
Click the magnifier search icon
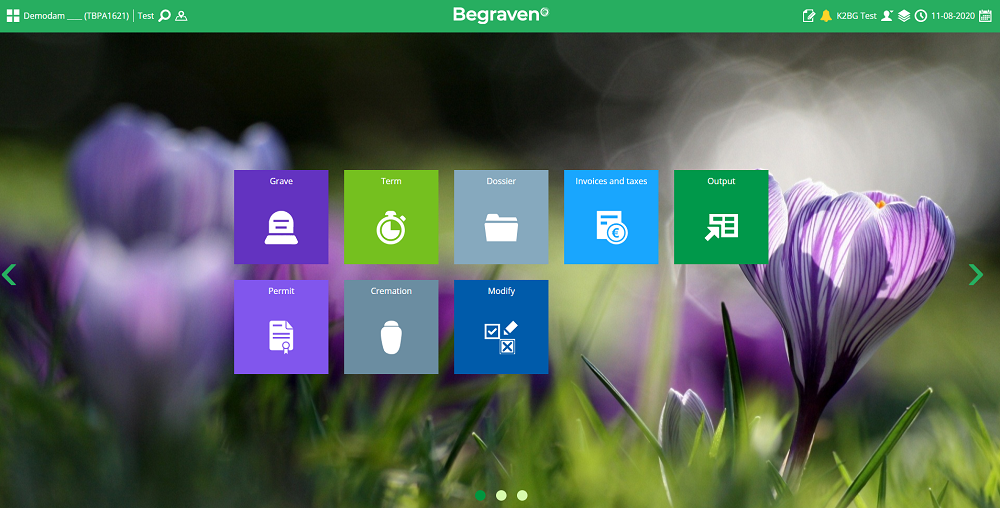(x=165, y=16)
